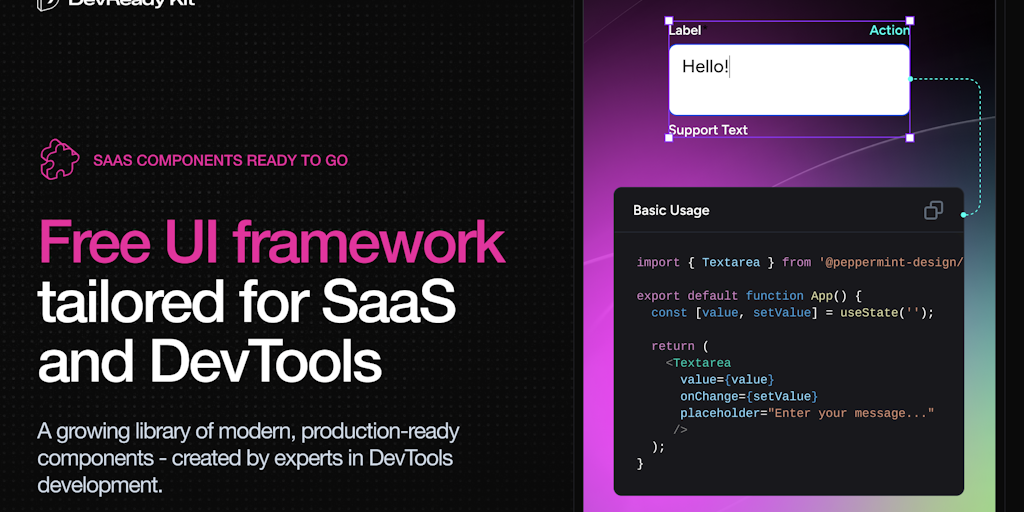Click the DevReady Kit brand name
1024x512 pixels.
click(x=131, y=3)
